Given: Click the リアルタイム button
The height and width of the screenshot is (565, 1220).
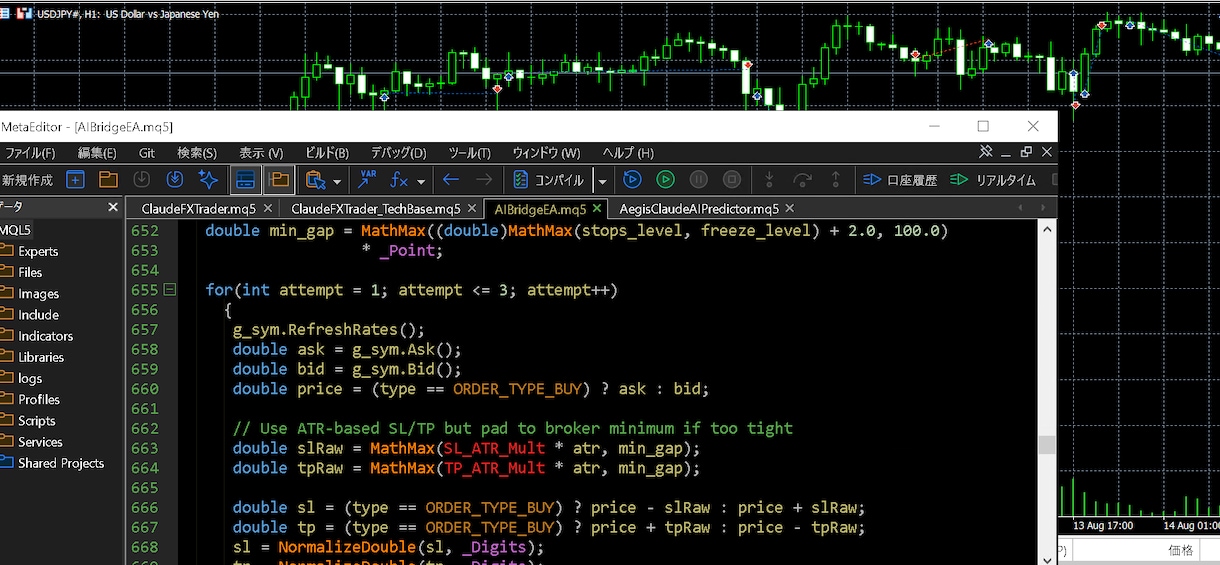Looking at the screenshot, I should coord(992,180).
